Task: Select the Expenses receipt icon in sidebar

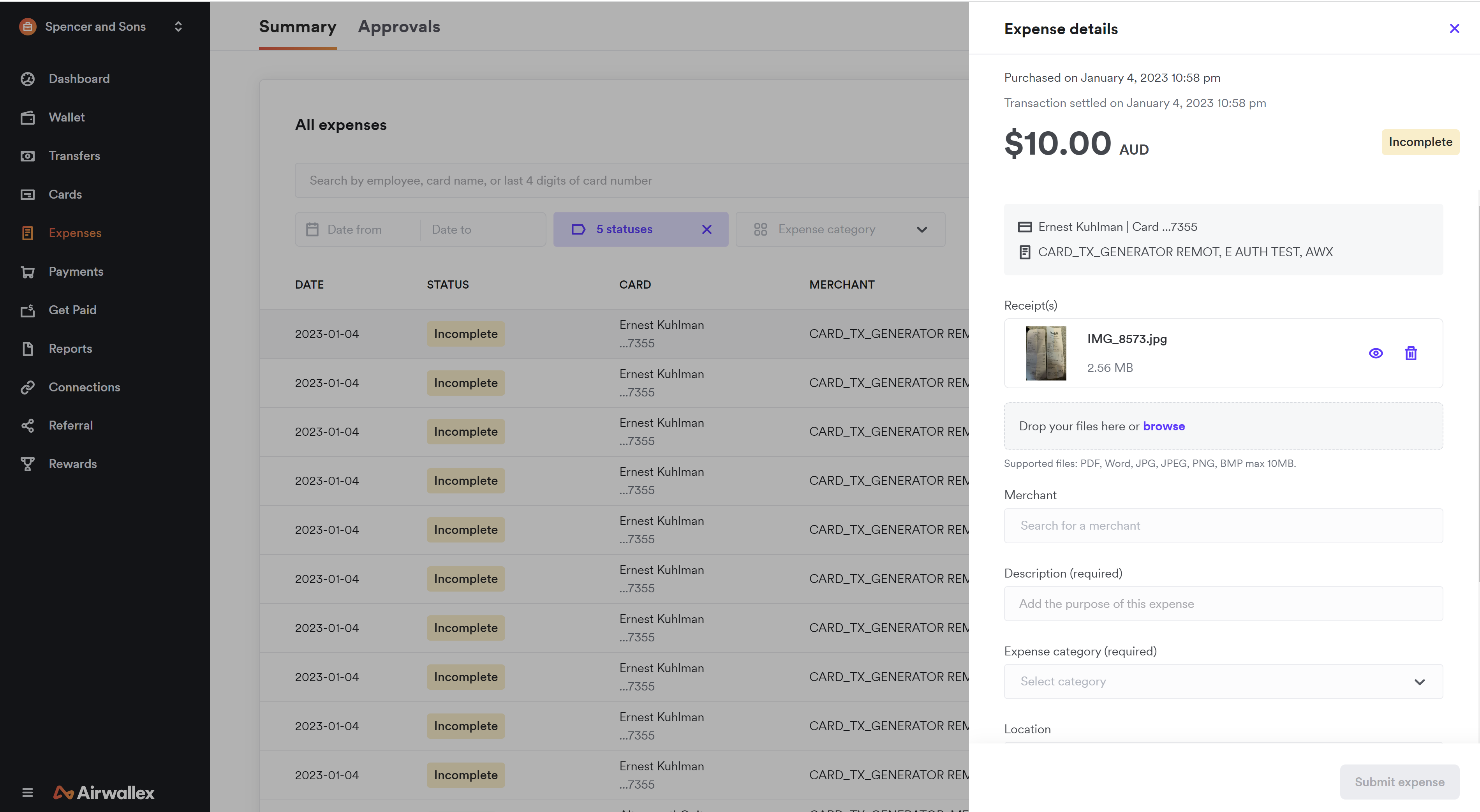Action: click(x=28, y=233)
